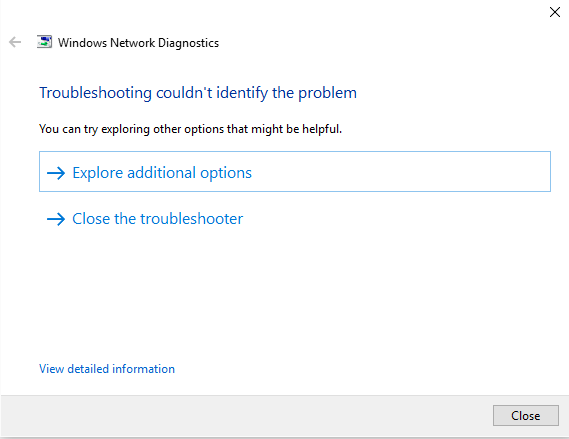Select Close the troubleshooter option
Viewport: 569px width, 439px height.
point(157,219)
